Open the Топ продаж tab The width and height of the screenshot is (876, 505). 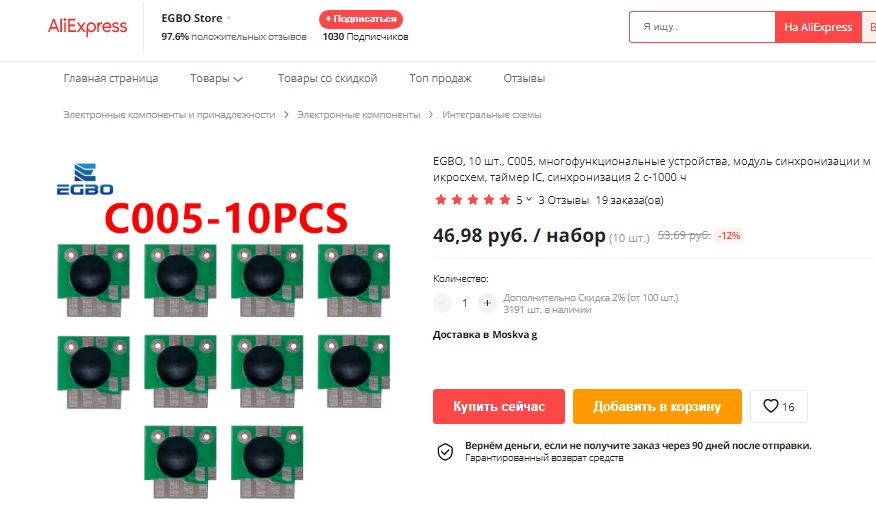pos(440,78)
